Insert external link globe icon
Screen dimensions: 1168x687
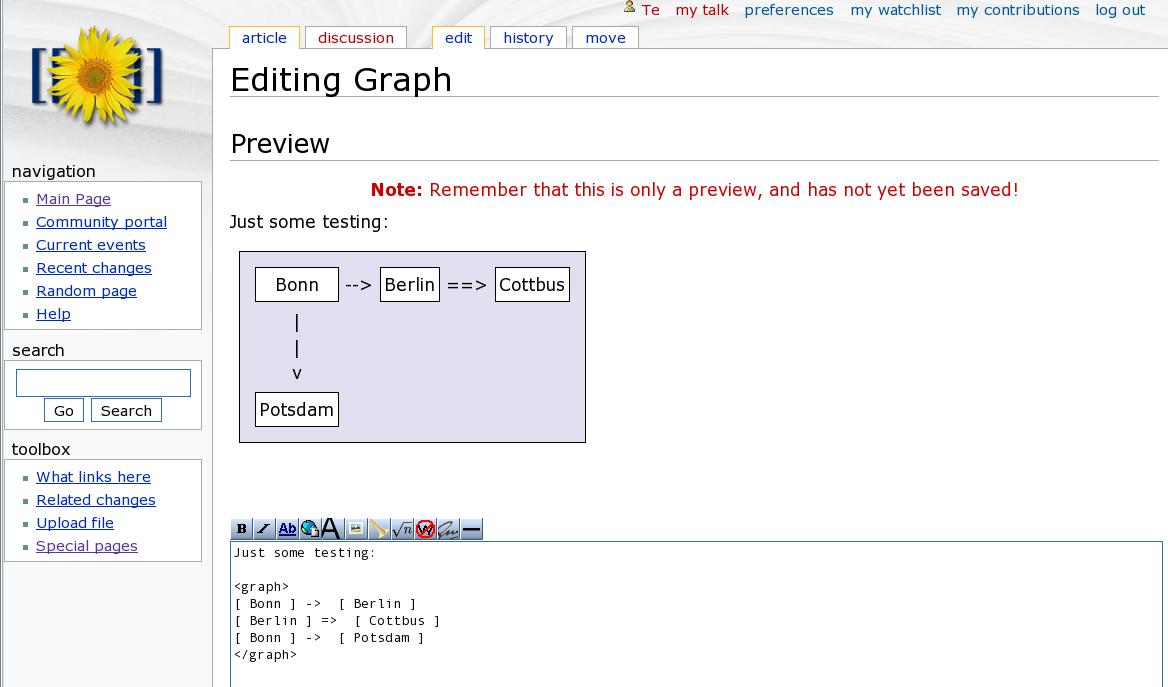click(310, 529)
